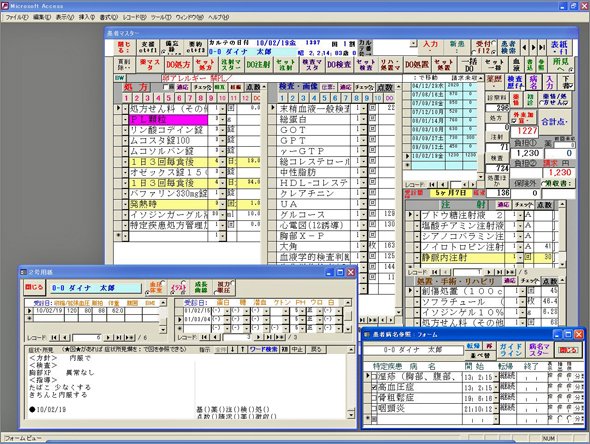Click the 成長曲線 button in 2号用紙 window

pyautogui.click(x=201, y=287)
